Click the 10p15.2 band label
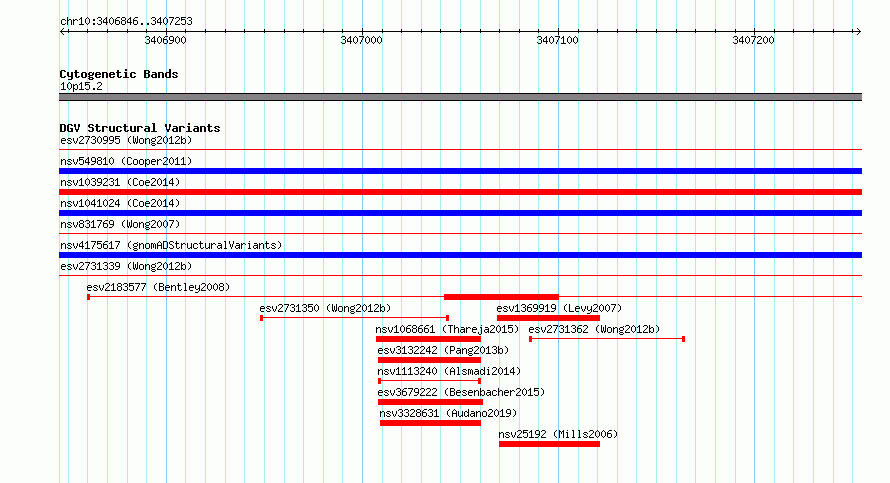The image size is (890, 483). coord(81,86)
